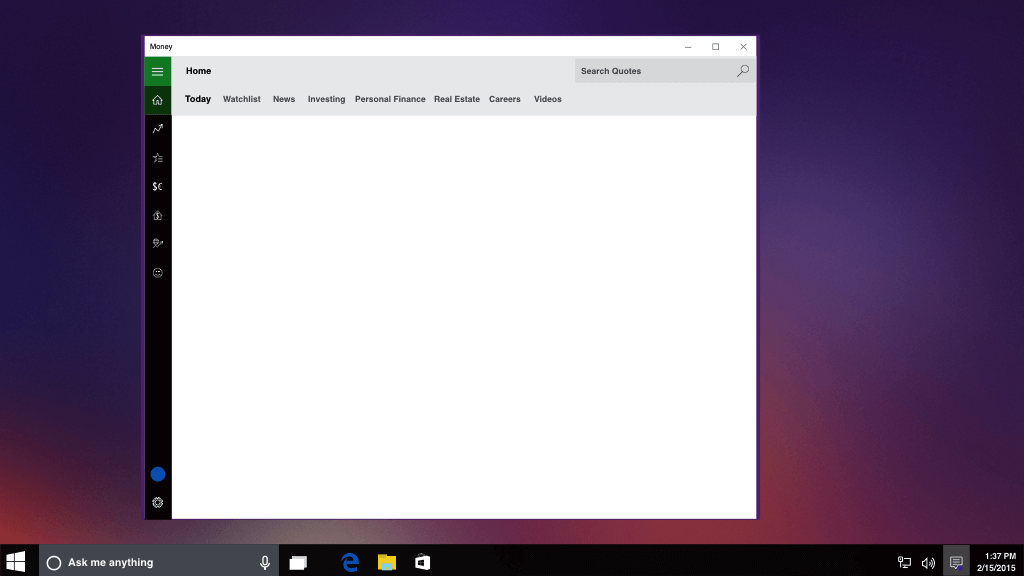Open the Watchlist star icon in the sidebar
Viewport: 1024px width, 576px height.
[x=157, y=158]
